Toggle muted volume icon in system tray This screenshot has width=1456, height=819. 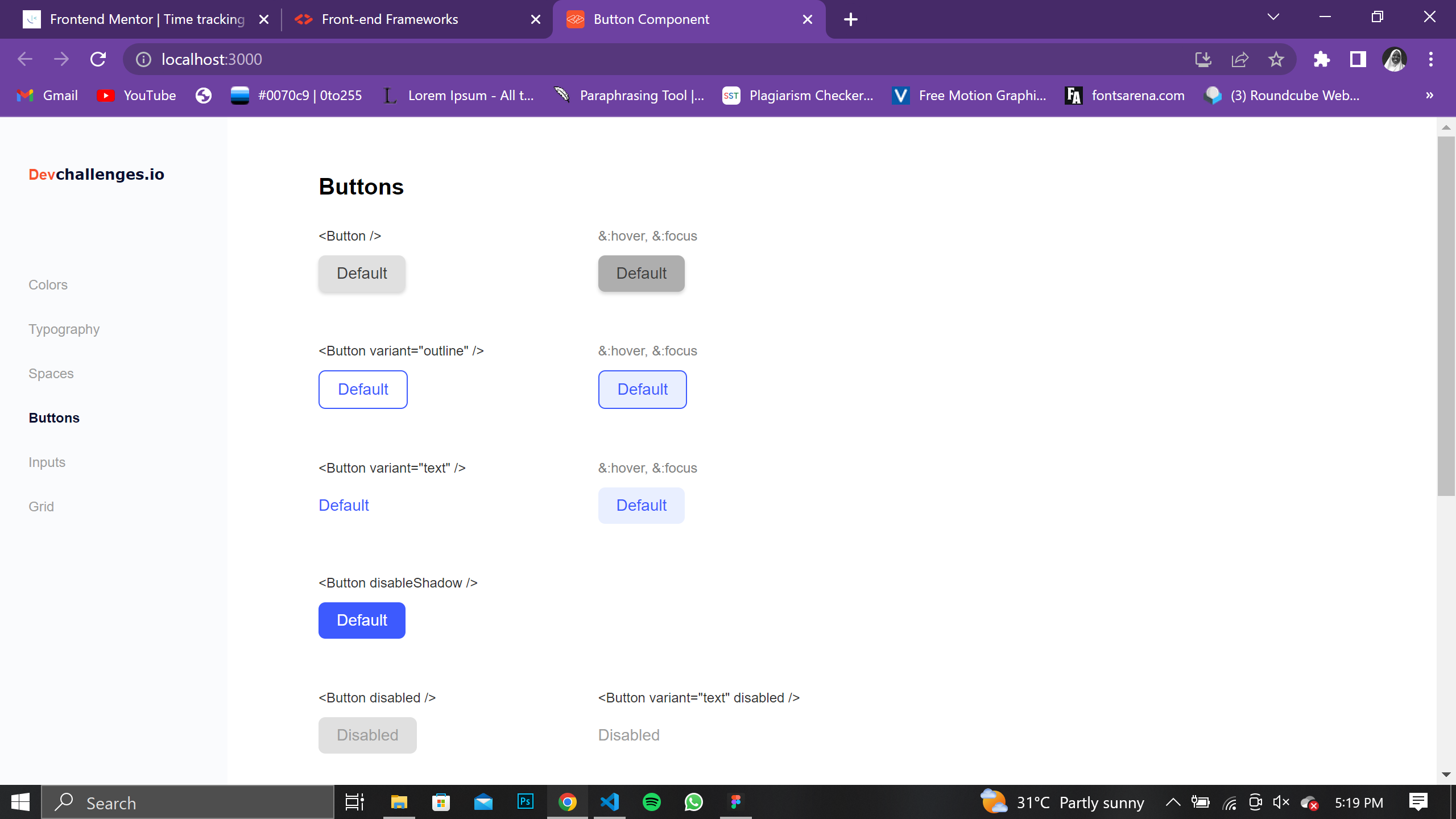click(1281, 803)
